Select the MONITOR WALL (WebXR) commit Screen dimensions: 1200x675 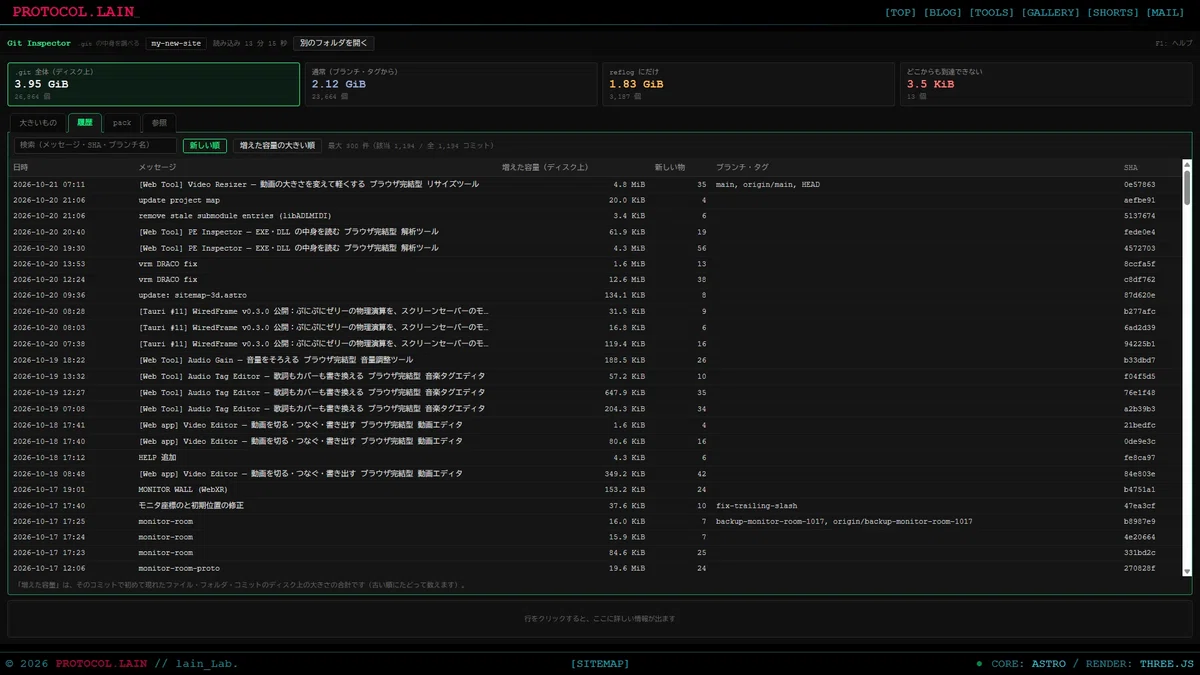(x=595, y=489)
